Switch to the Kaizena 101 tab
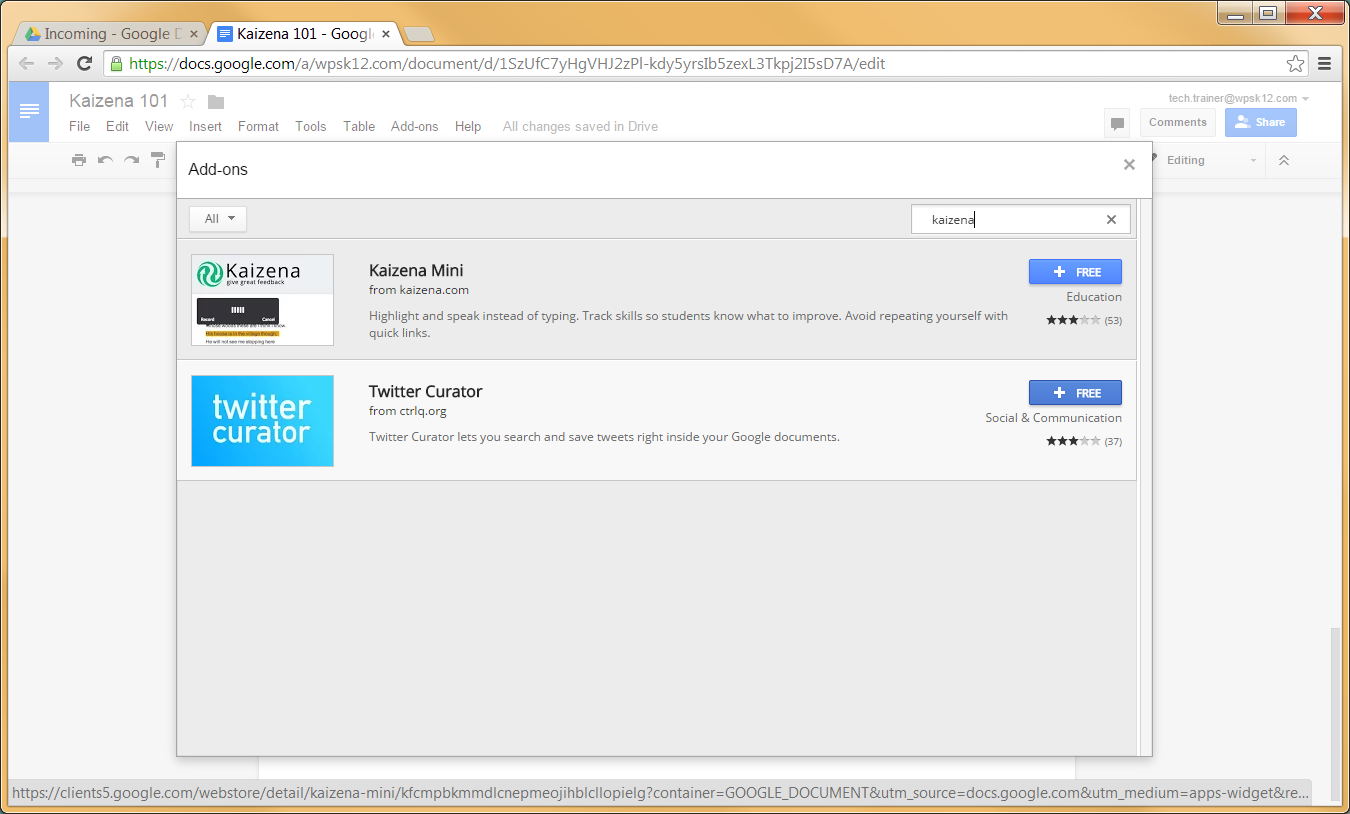Screen dimensions: 1350x814 305,34
